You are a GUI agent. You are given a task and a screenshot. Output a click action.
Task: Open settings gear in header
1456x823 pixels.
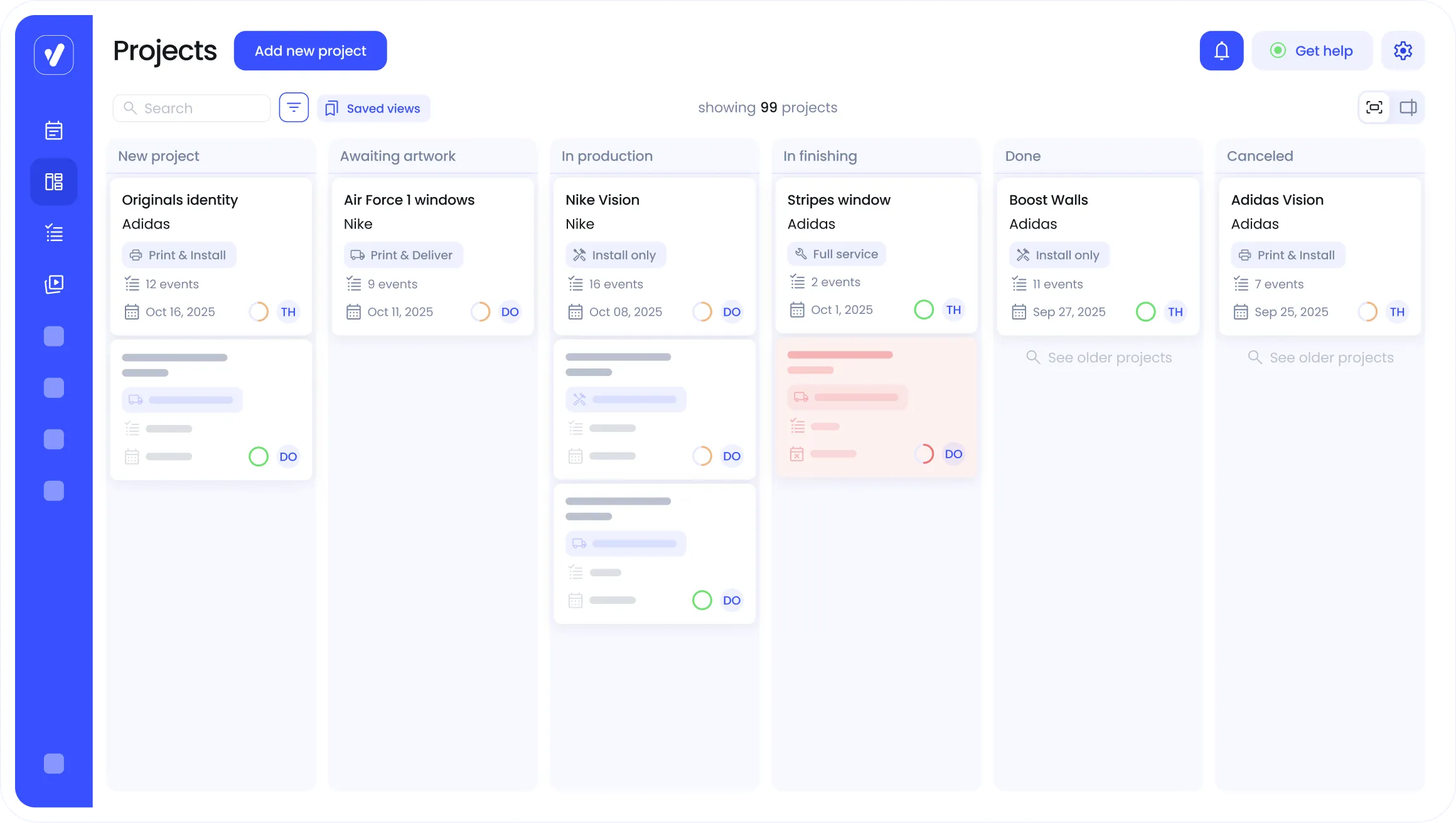click(1403, 51)
